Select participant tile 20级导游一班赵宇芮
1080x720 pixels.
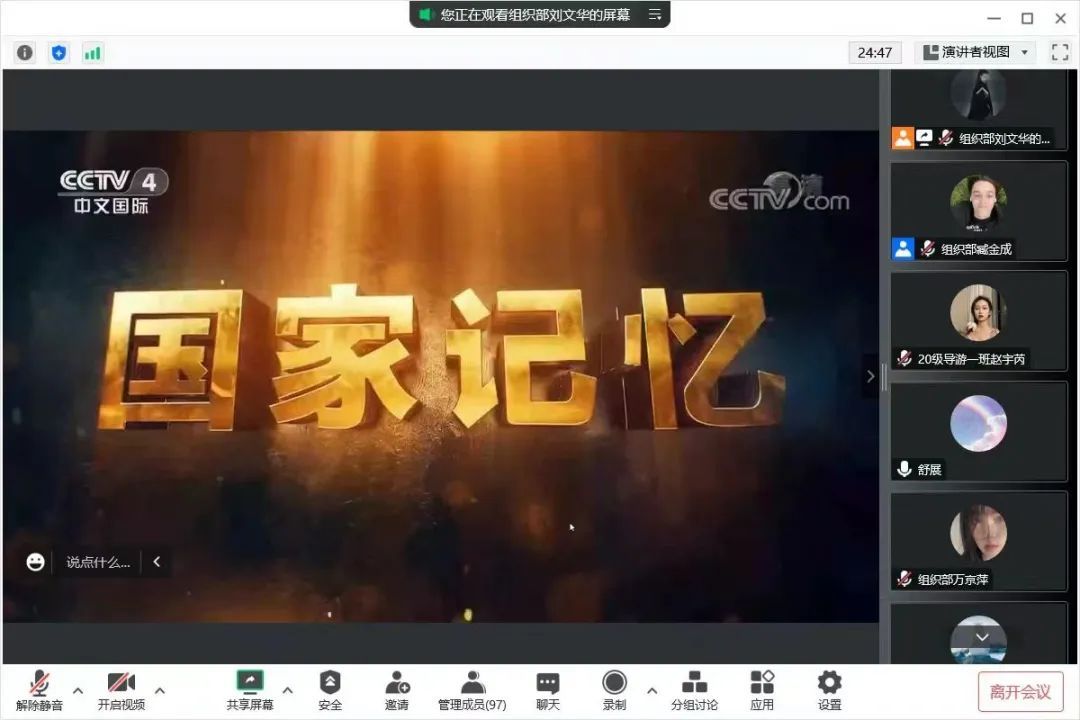[x=978, y=321]
